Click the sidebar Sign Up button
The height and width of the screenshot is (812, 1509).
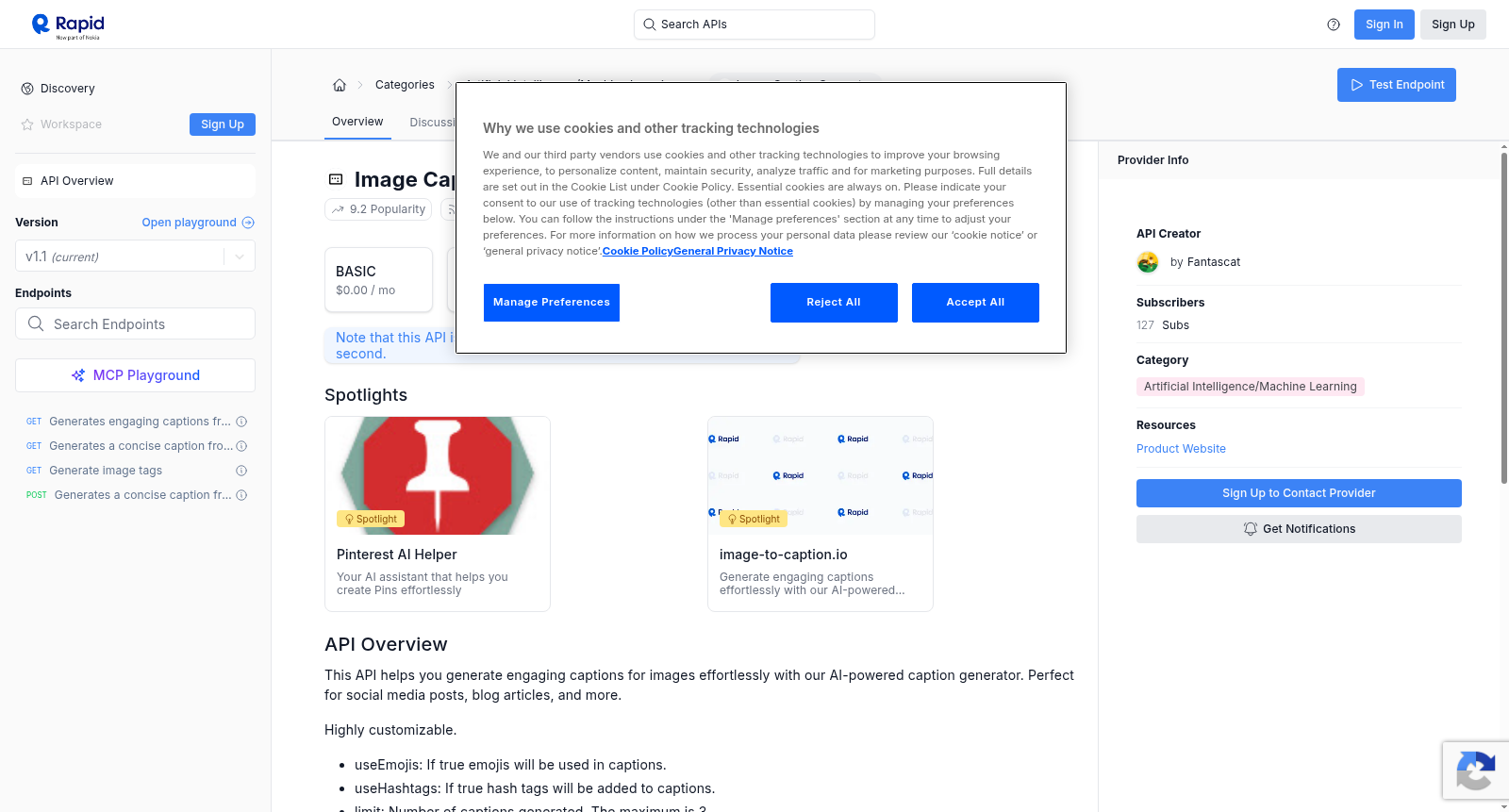[223, 124]
